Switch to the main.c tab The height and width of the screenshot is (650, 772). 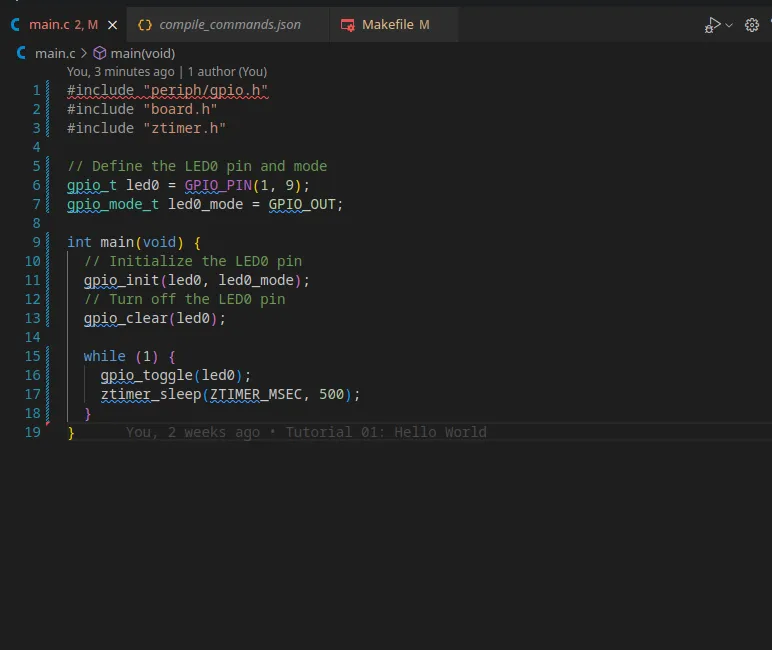pyautogui.click(x=64, y=25)
